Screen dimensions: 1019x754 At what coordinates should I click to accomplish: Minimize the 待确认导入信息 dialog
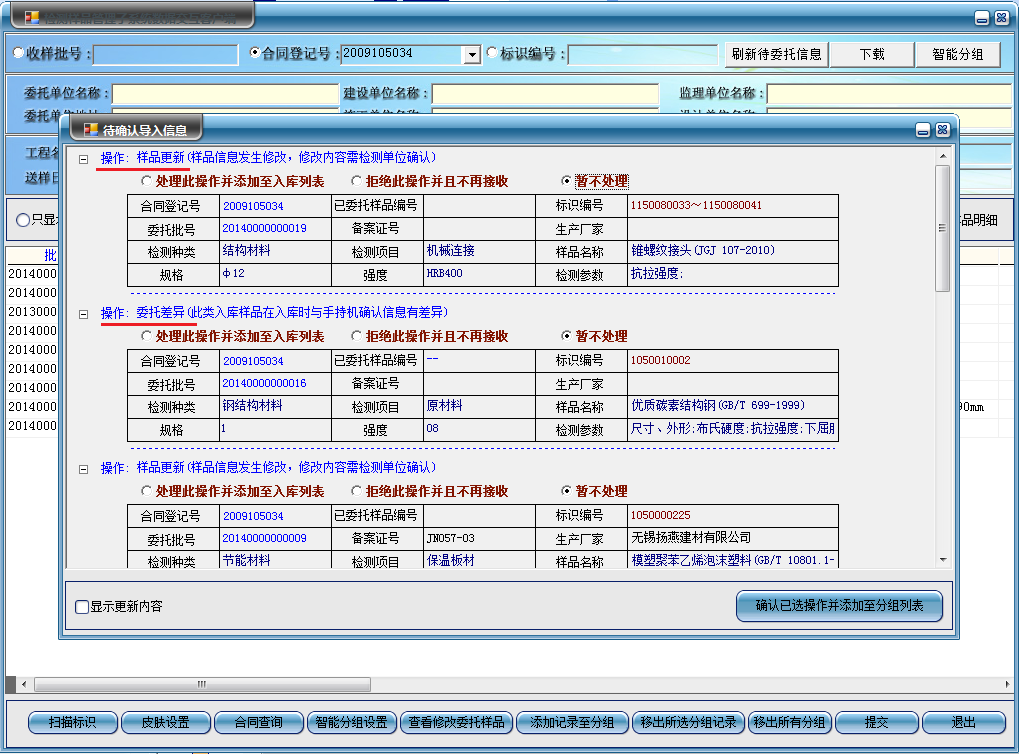click(x=926, y=130)
